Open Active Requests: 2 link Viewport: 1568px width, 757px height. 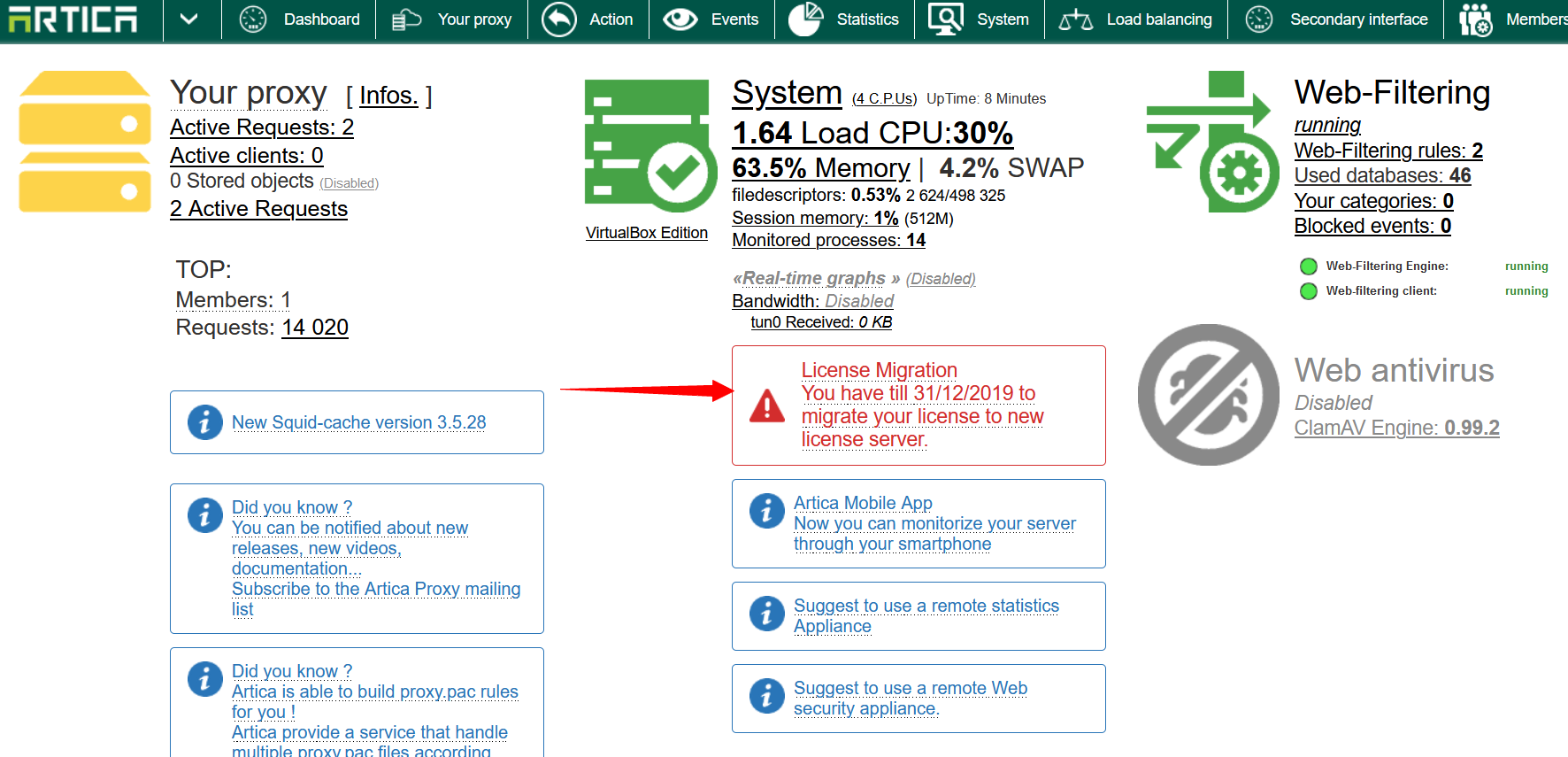coord(262,127)
